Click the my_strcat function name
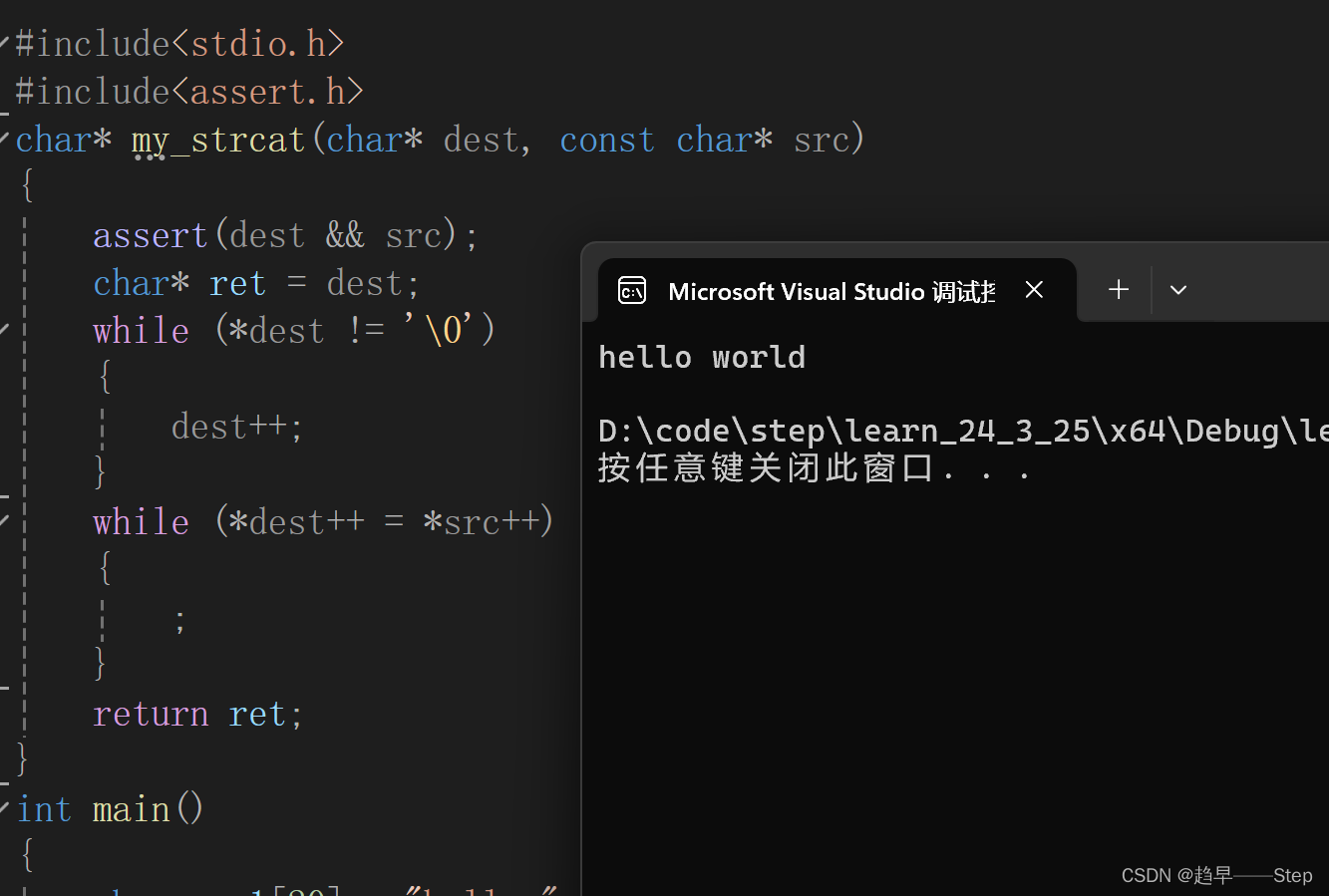The width and height of the screenshot is (1329, 896). coord(218,141)
